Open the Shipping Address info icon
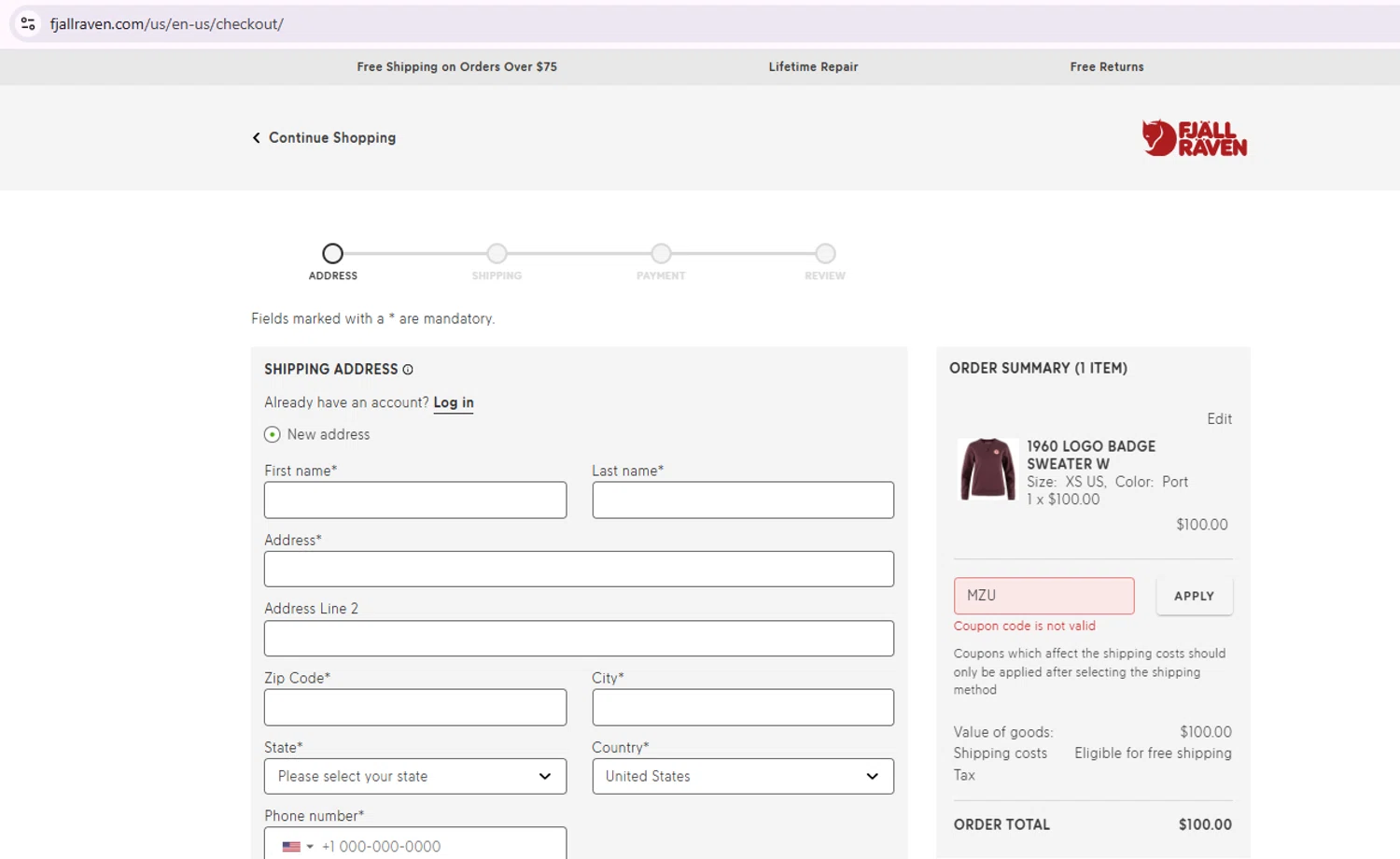The image size is (1400, 859). click(408, 370)
